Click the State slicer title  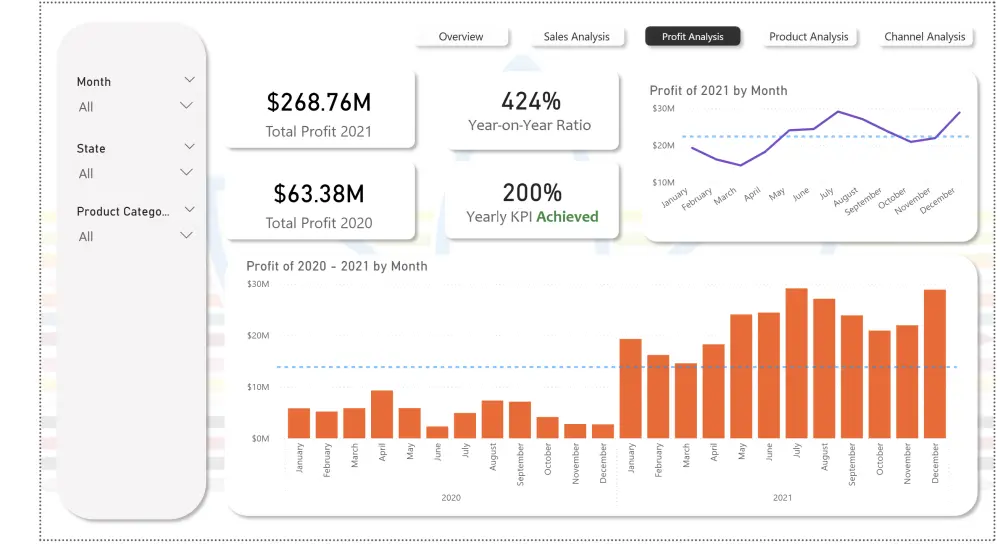pos(91,149)
